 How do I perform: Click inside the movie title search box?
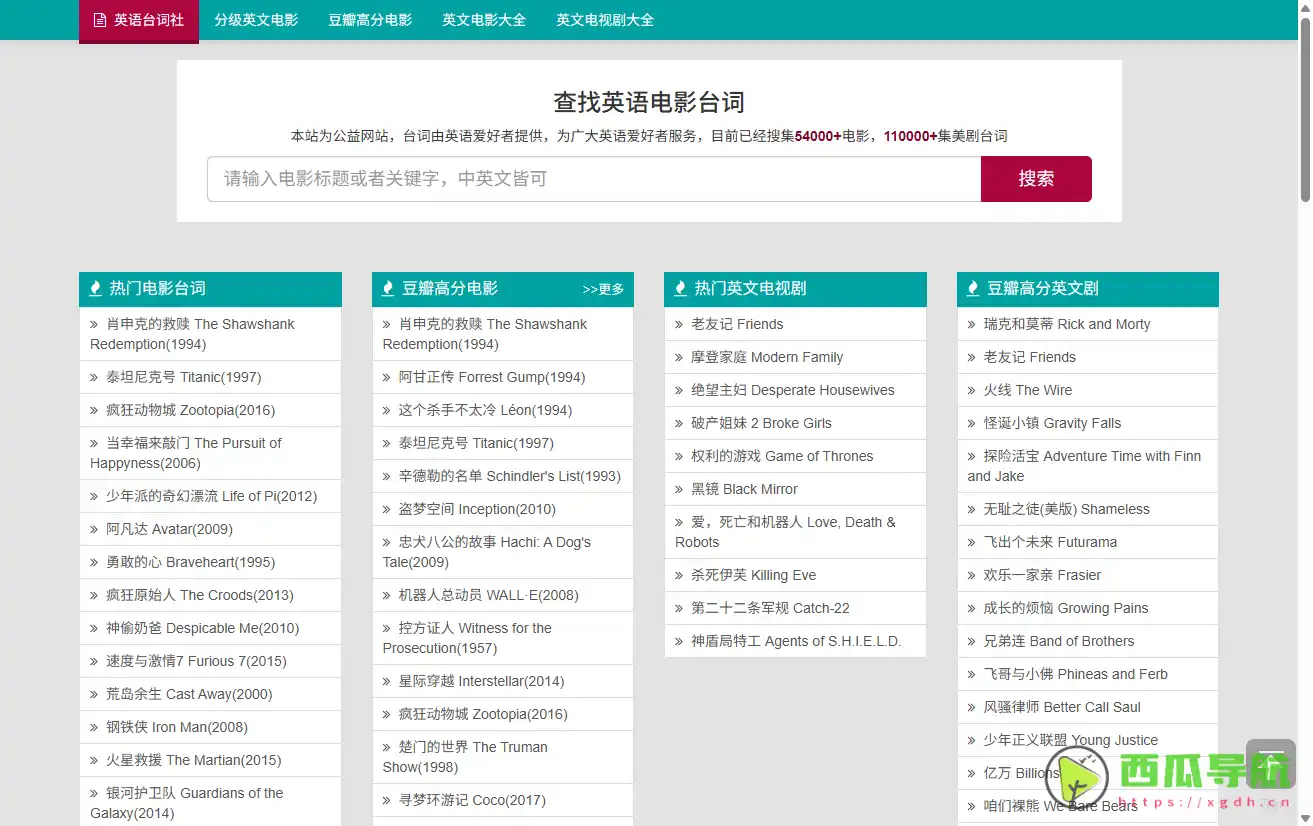(x=595, y=178)
